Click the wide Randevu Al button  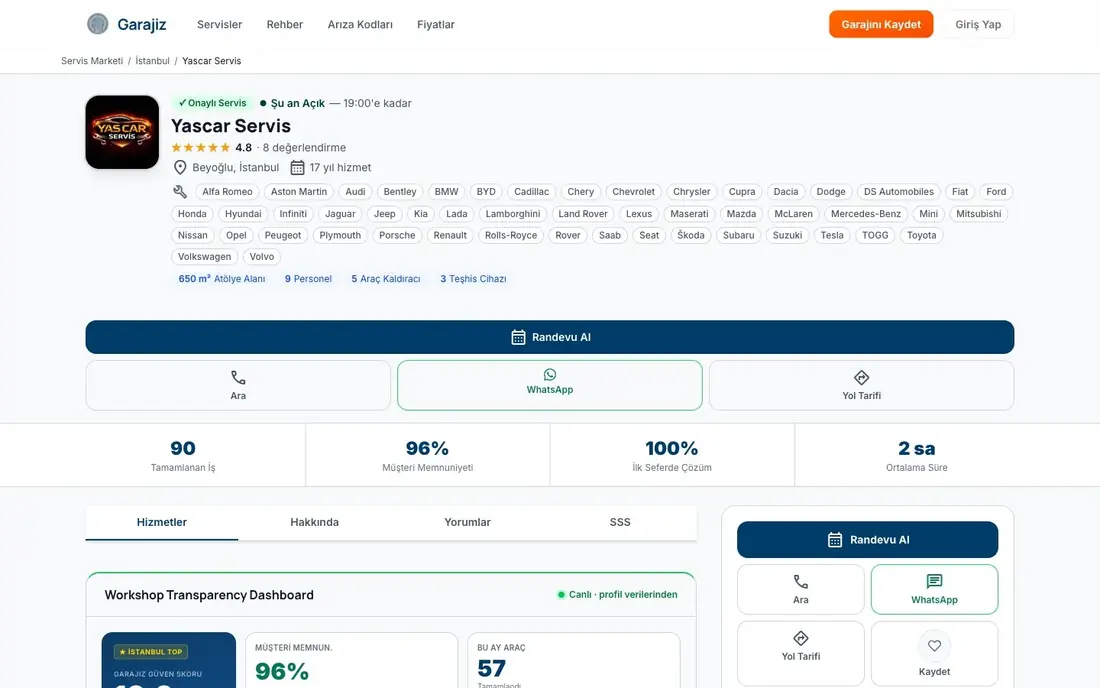pyautogui.click(x=550, y=337)
